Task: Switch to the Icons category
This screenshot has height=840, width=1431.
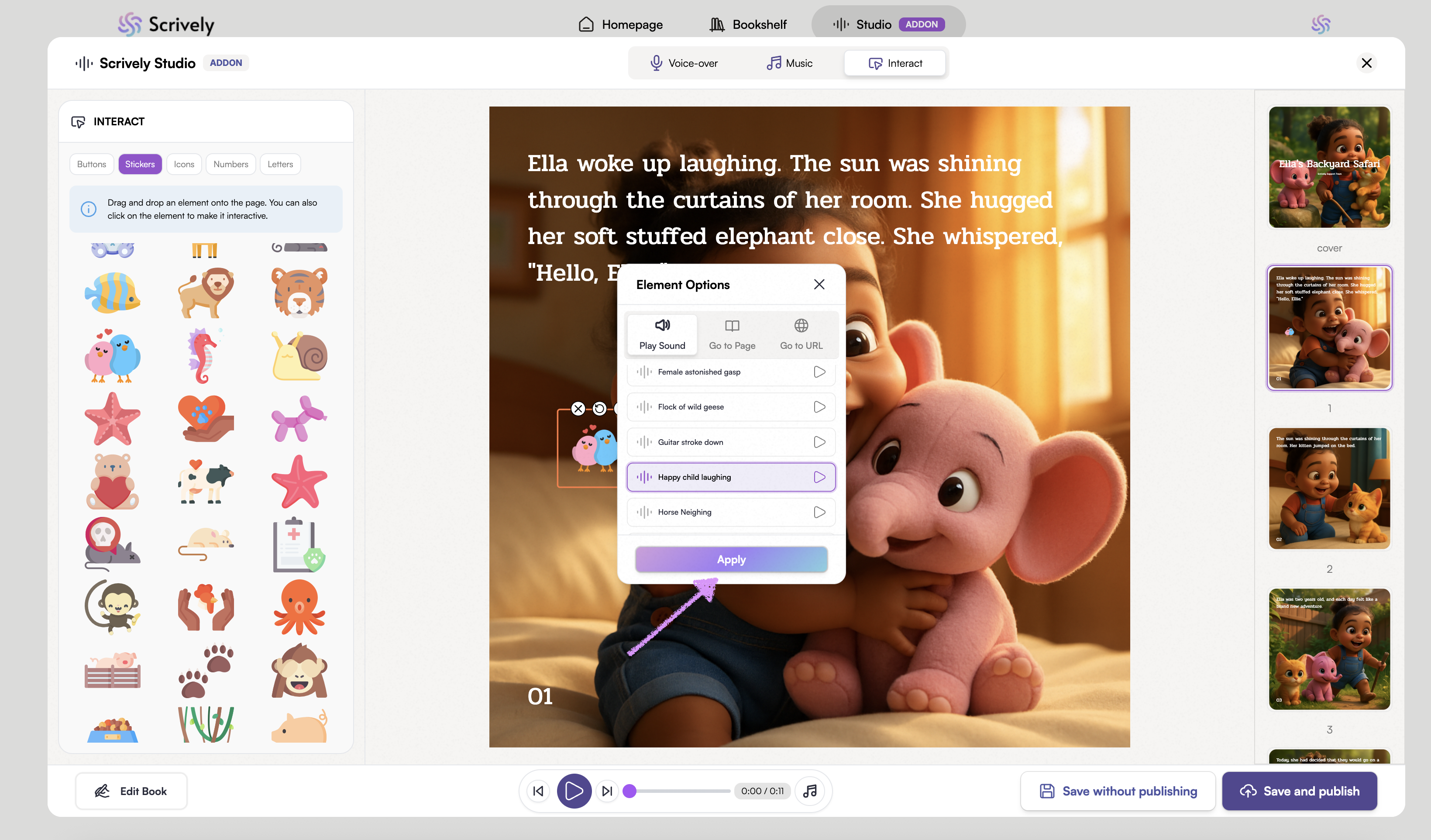Action: 184,164
